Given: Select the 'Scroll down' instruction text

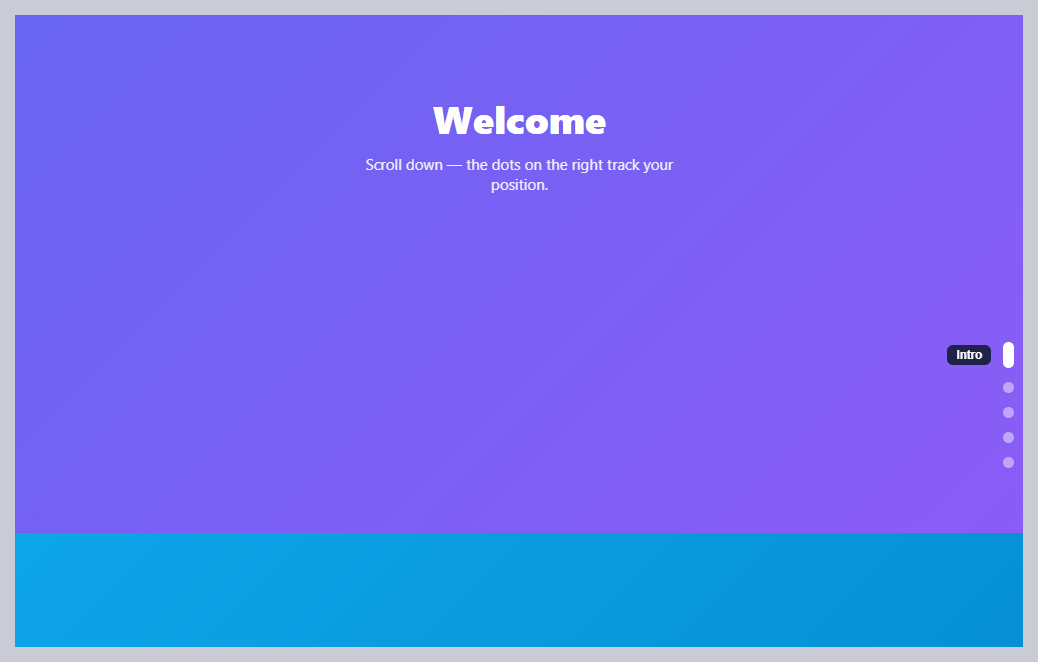Looking at the screenshot, I should point(519,175).
